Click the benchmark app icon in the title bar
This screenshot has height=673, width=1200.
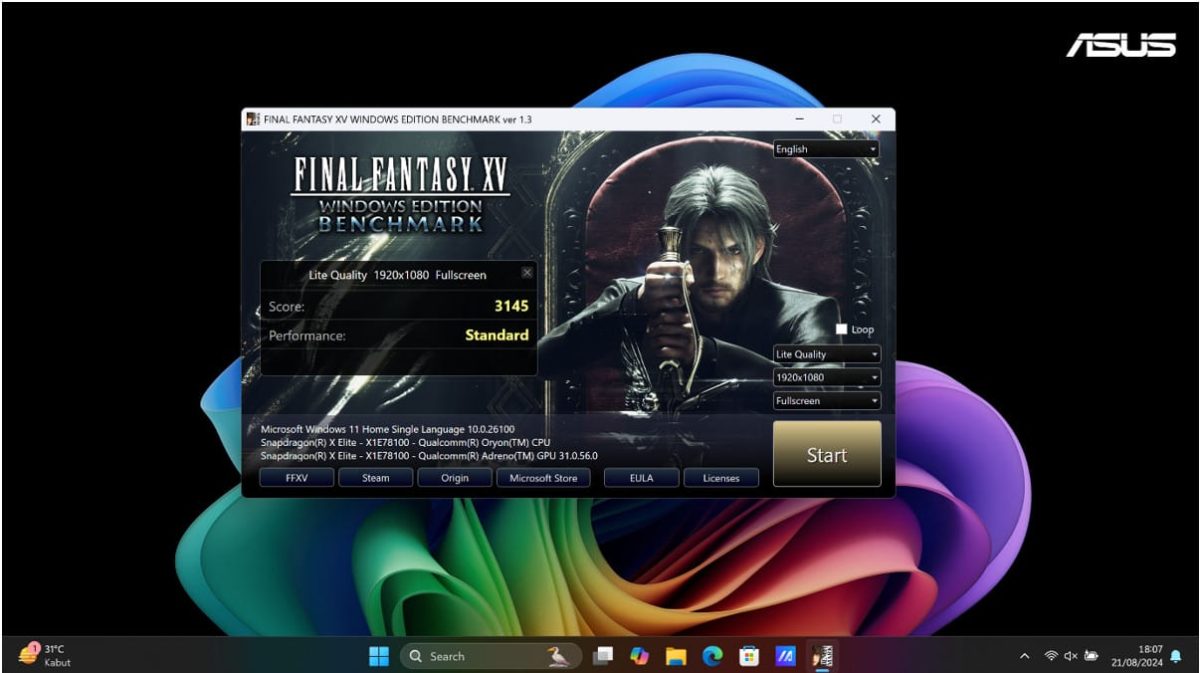click(253, 119)
